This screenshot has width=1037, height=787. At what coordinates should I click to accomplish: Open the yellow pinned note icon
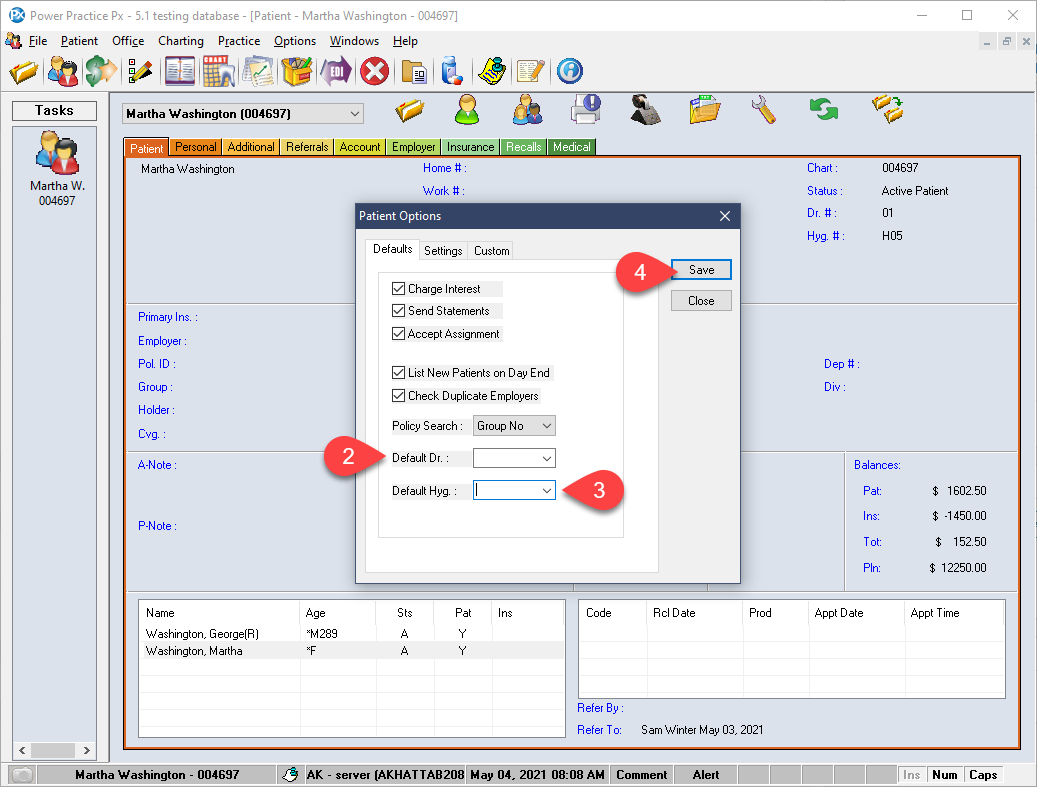click(x=492, y=71)
